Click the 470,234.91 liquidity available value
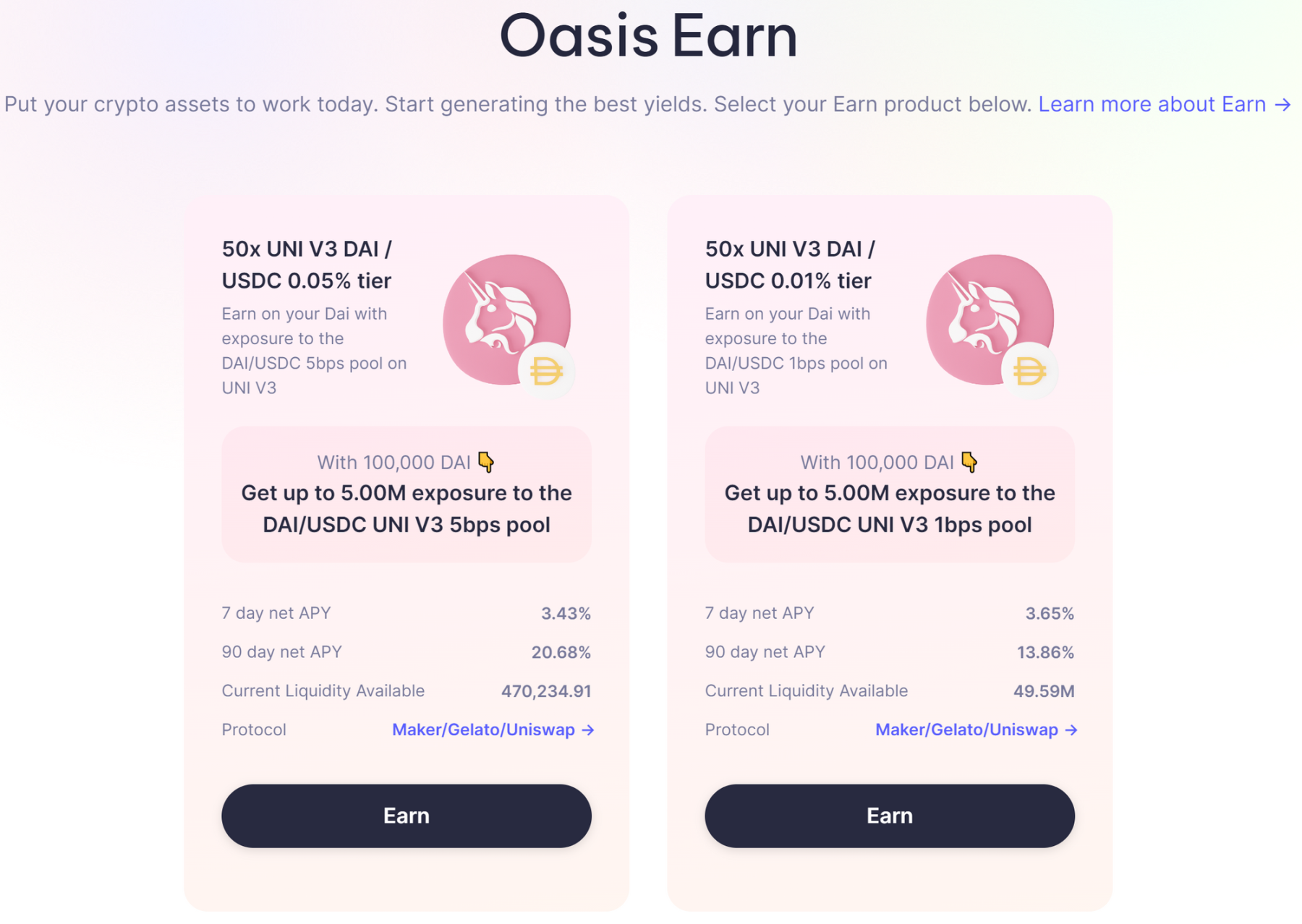Screen dimensions: 1302x924 (x=545, y=691)
